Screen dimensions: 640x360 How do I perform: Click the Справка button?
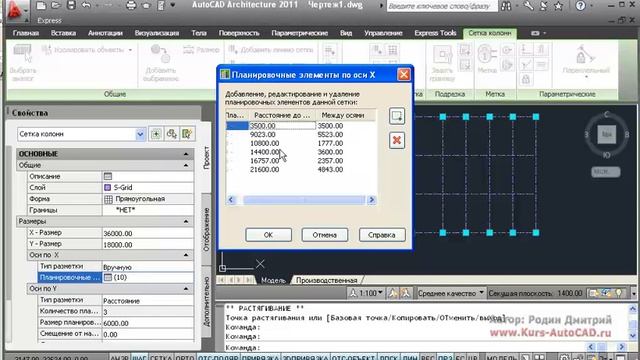pyautogui.click(x=382, y=235)
